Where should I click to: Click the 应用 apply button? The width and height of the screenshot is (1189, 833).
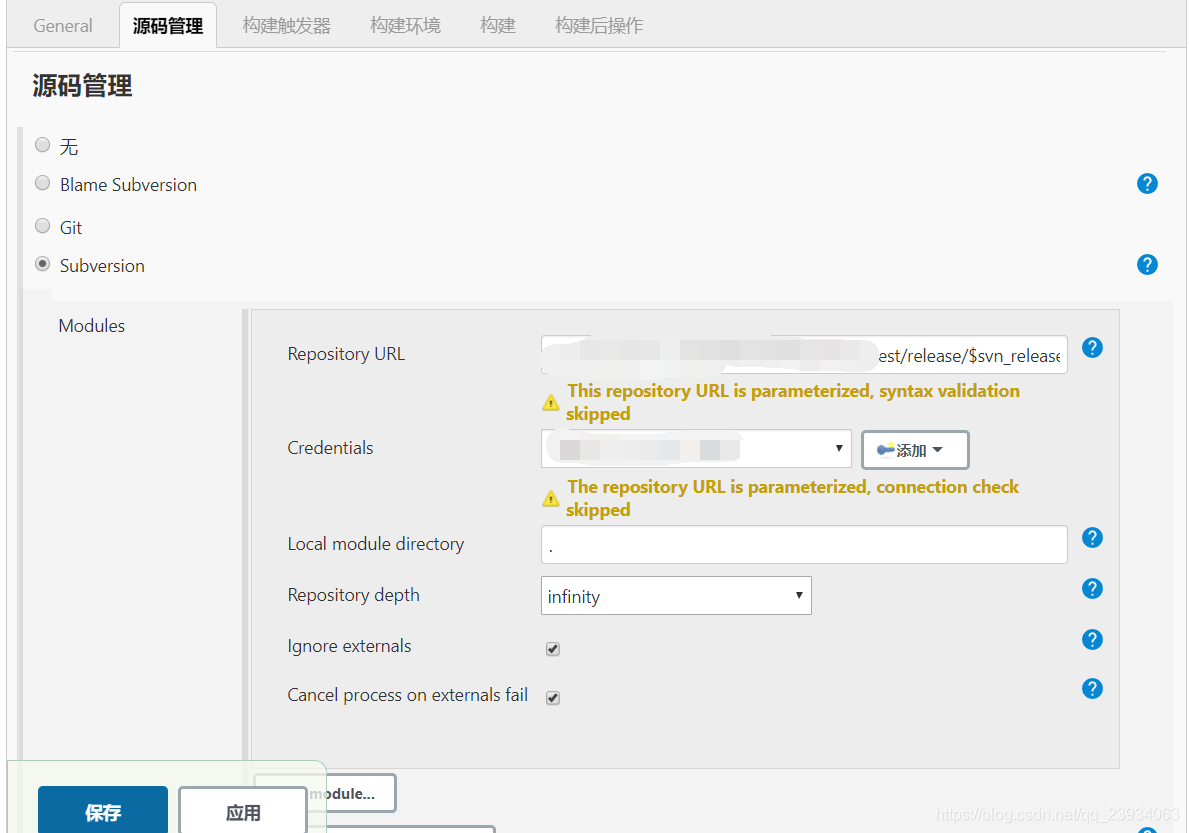(x=243, y=810)
